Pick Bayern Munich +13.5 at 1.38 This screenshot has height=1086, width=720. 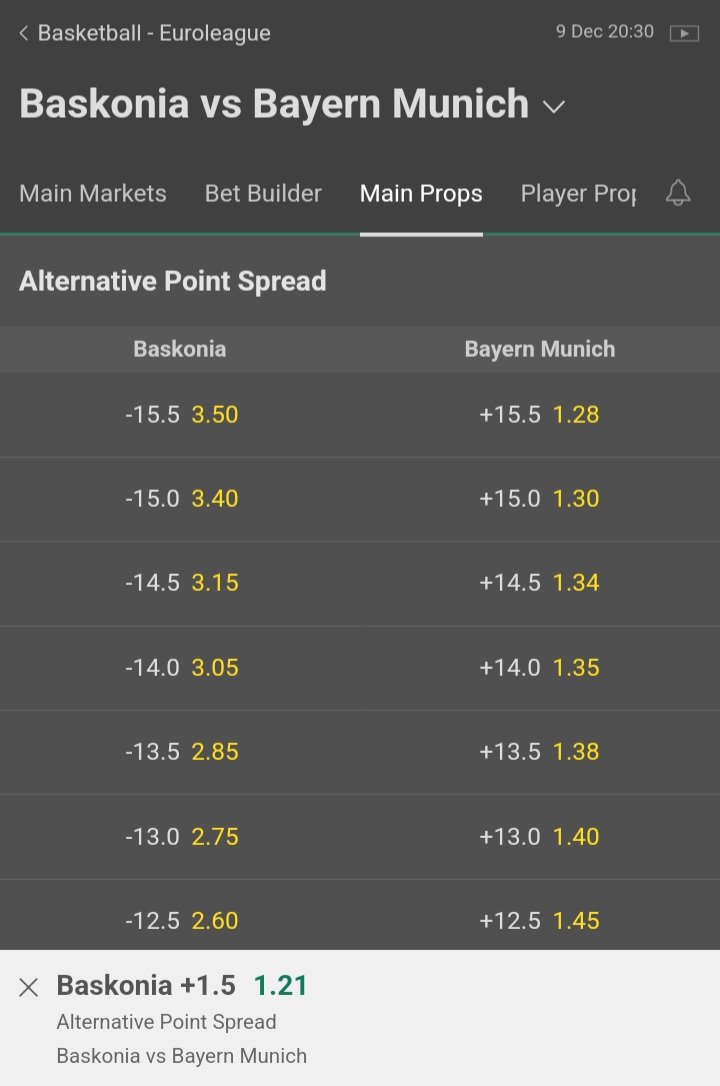(x=540, y=751)
